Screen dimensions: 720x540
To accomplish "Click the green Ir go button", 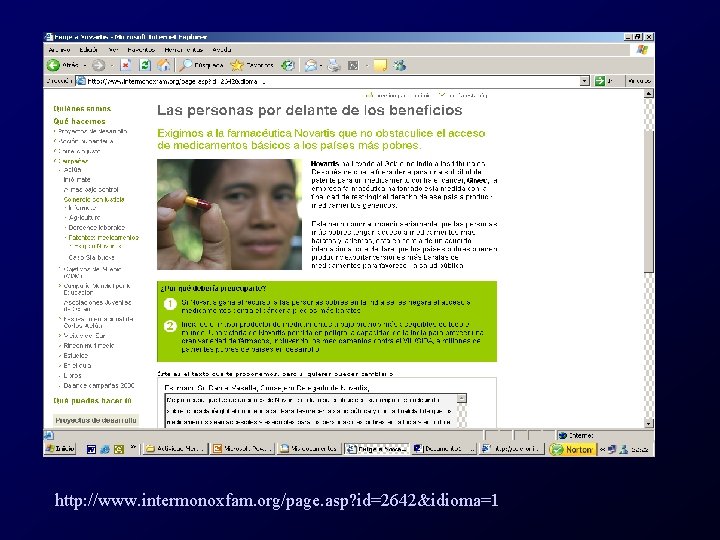I will [599, 81].
